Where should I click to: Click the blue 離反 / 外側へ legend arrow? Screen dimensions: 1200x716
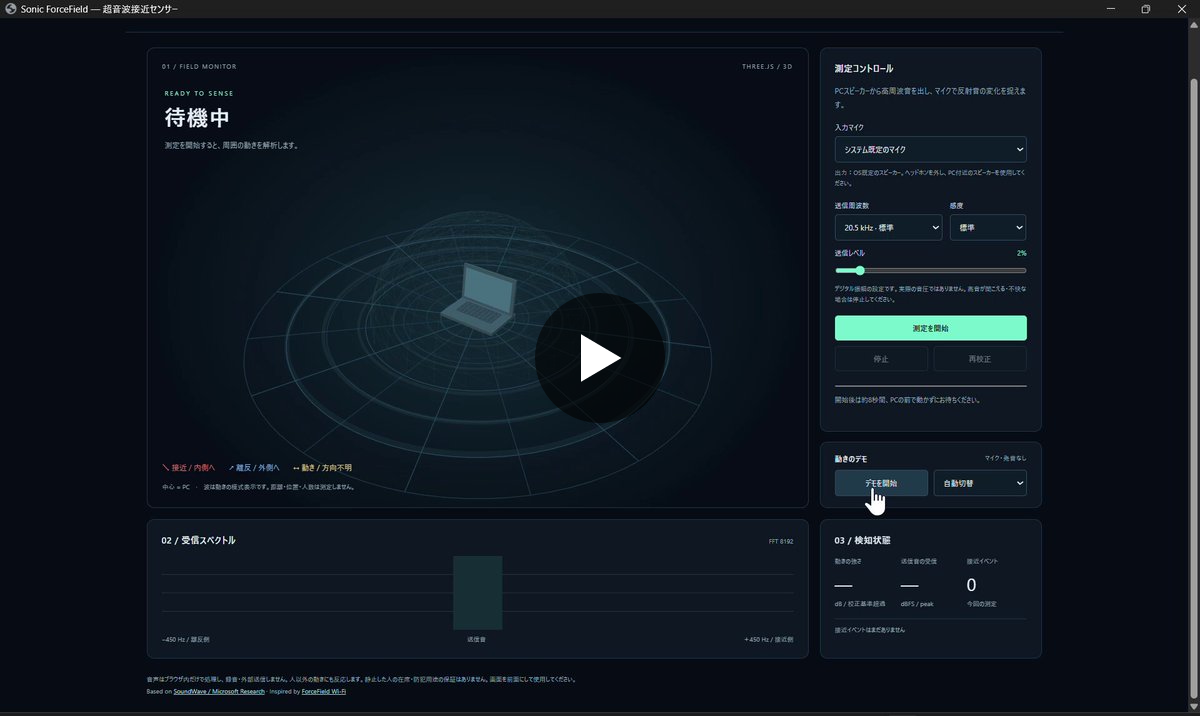click(231, 467)
